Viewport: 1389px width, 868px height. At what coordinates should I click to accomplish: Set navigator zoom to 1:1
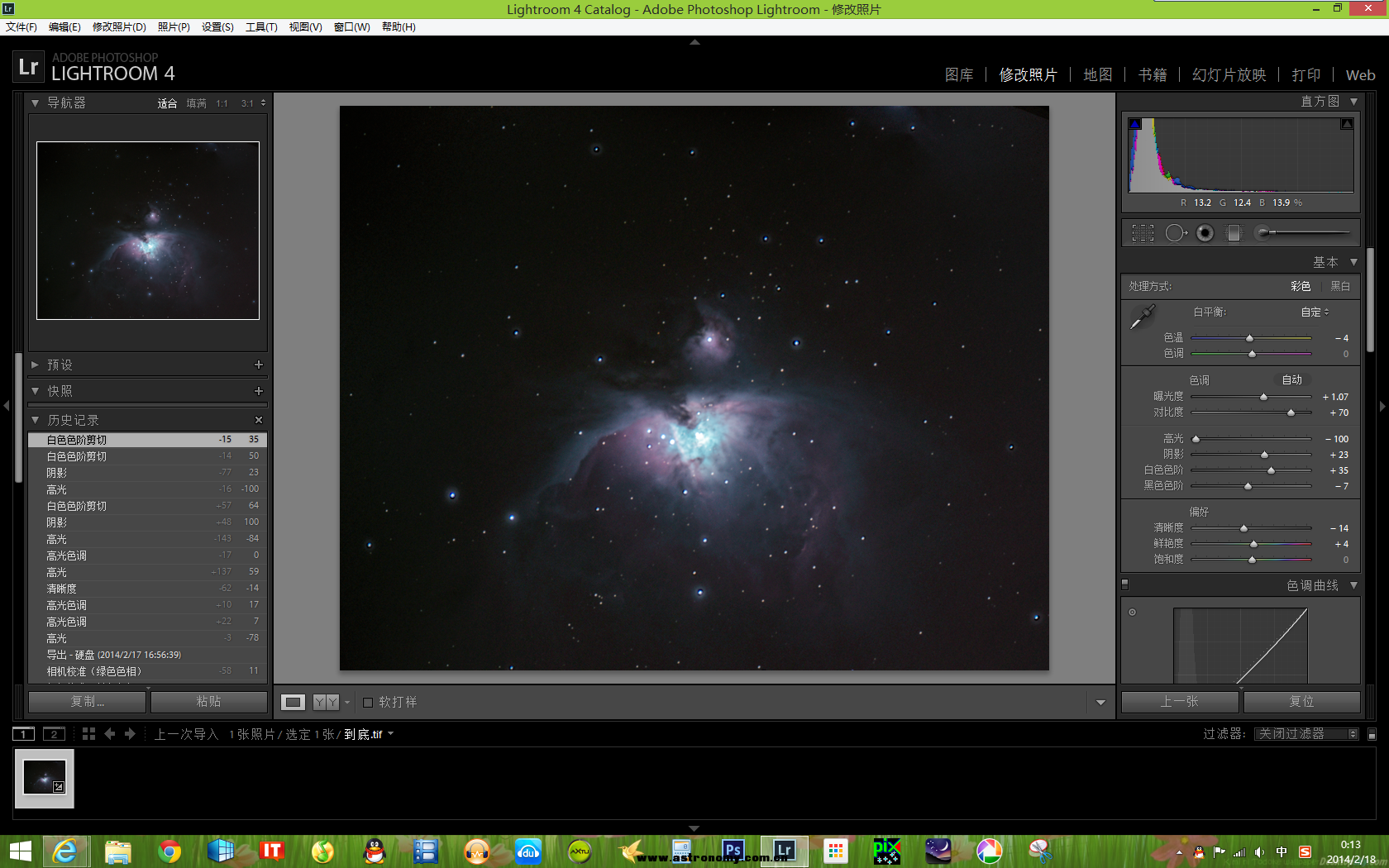(x=222, y=103)
